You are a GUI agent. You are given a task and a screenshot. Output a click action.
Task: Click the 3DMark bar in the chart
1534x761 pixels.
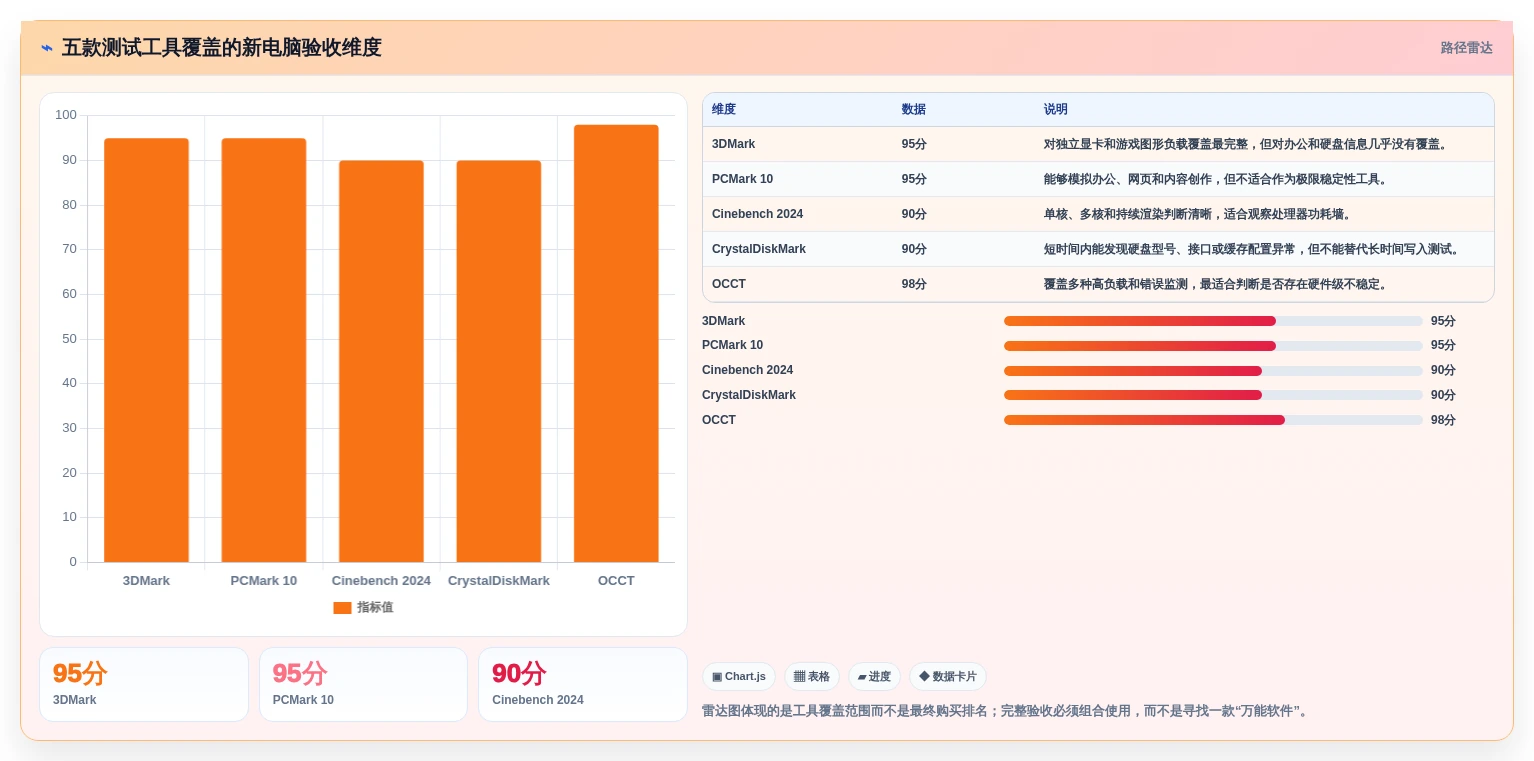[x=146, y=350]
